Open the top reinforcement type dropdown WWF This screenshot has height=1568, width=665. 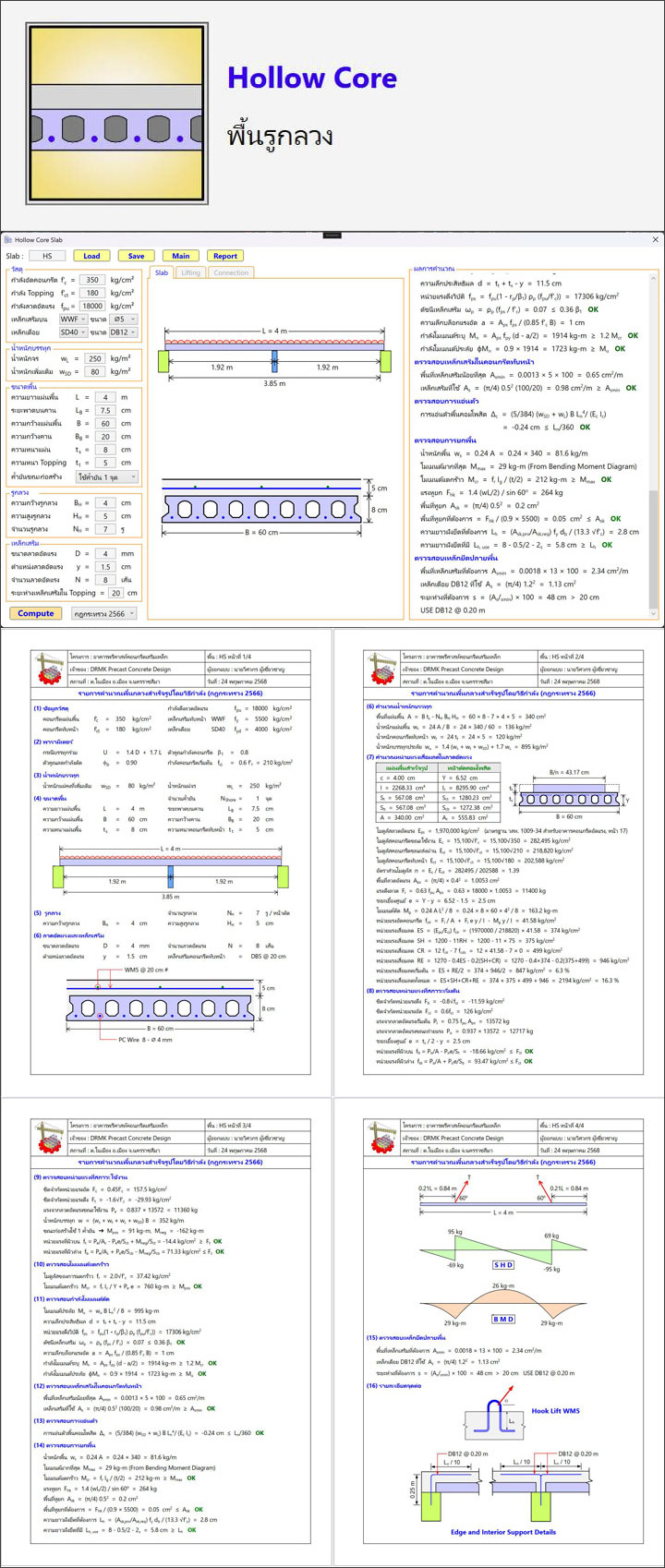(72, 319)
